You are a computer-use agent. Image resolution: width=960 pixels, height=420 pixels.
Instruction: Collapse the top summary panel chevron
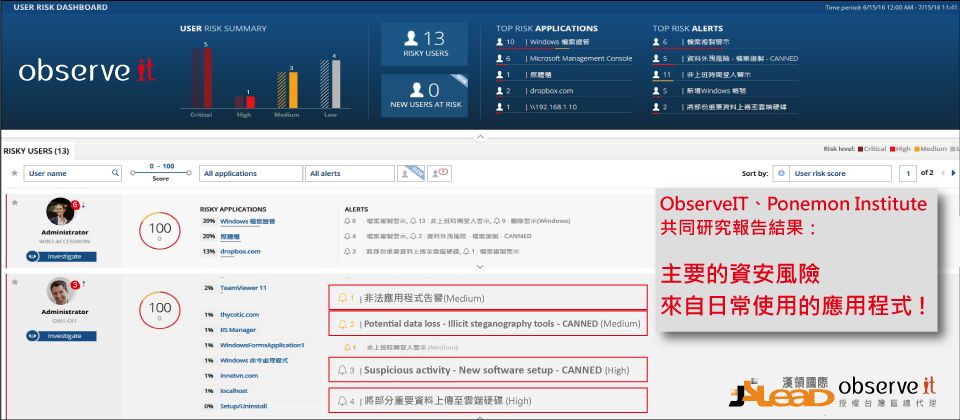(x=480, y=134)
